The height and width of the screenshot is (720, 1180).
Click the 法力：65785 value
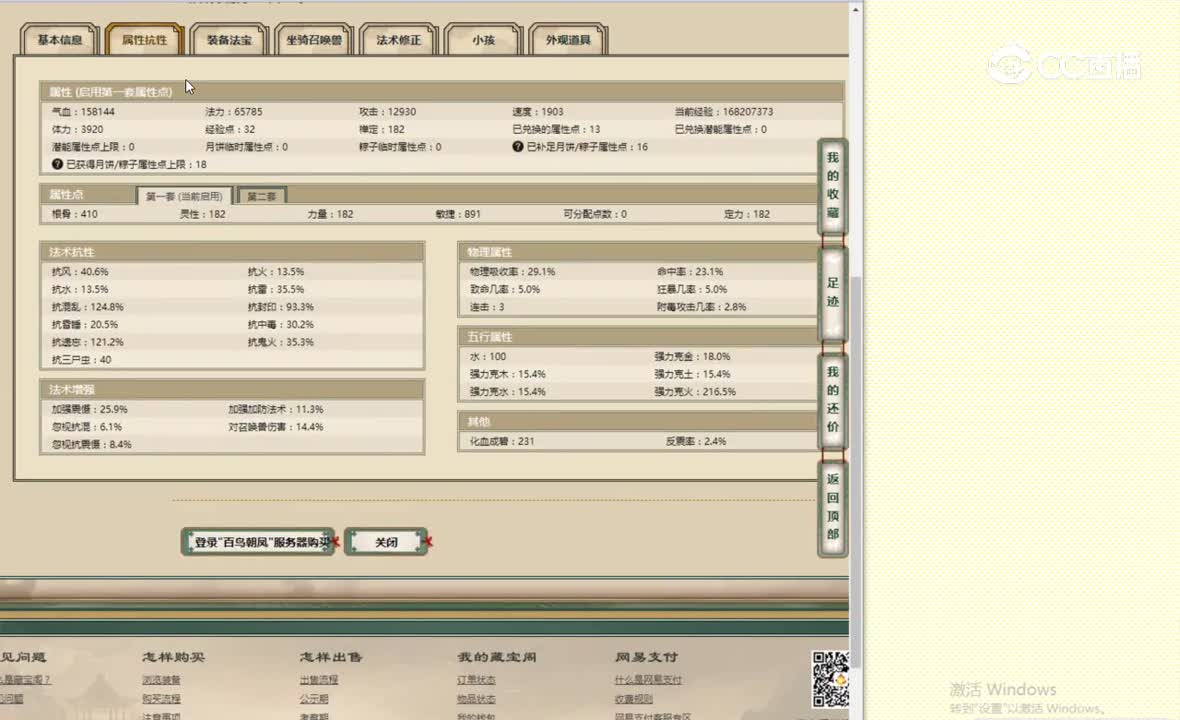pyautogui.click(x=234, y=111)
